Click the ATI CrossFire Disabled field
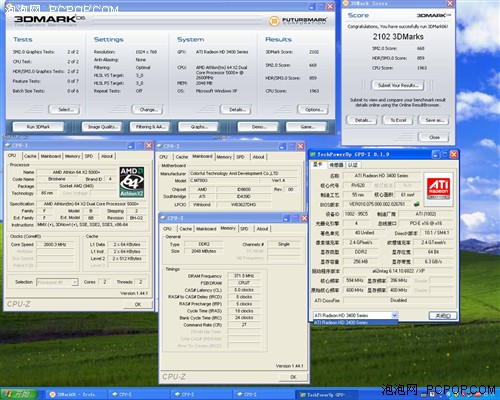 (x=398, y=300)
